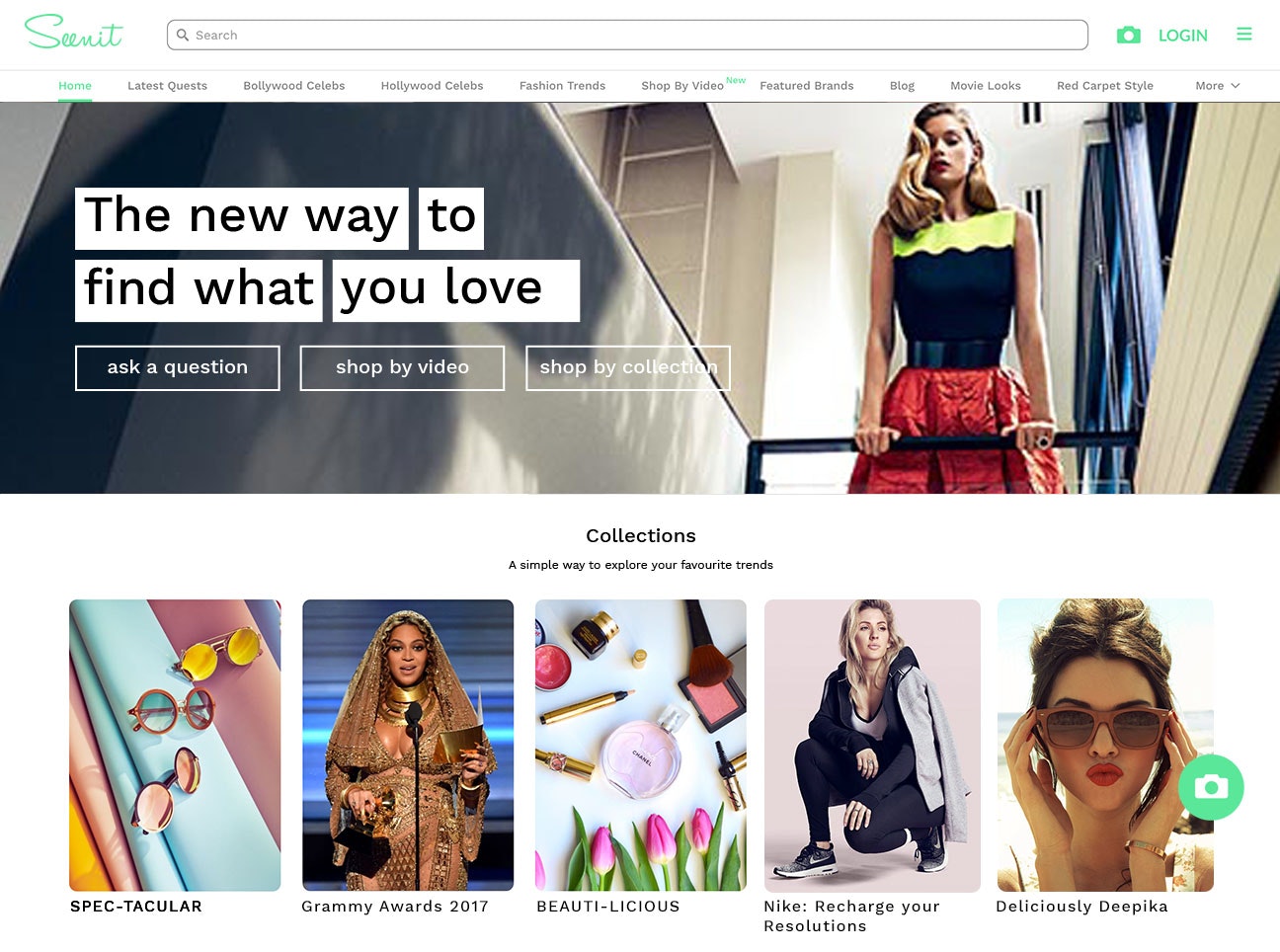Click the LOGIN link

1183,36
